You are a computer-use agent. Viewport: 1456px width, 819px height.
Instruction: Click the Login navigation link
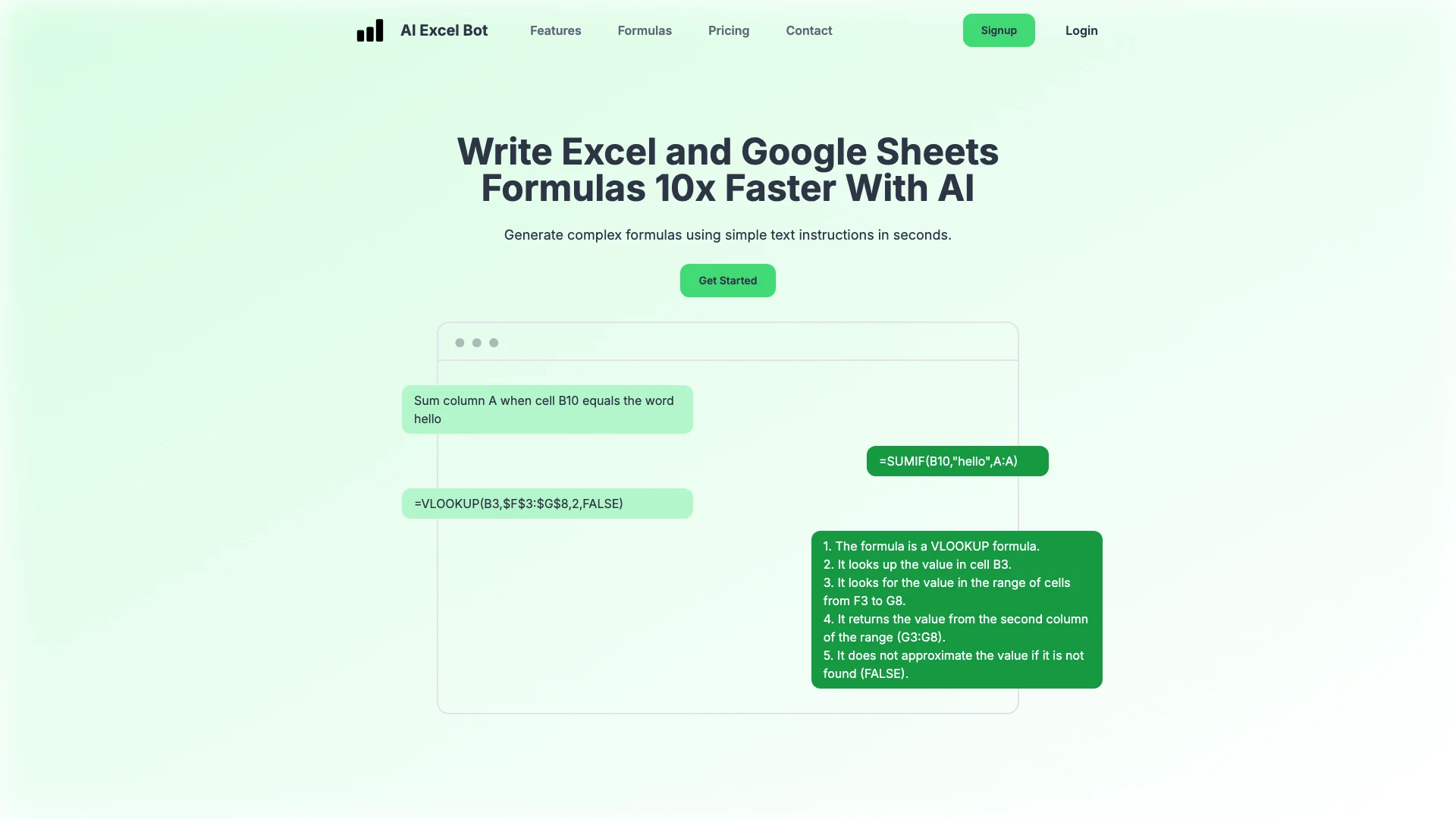click(1080, 30)
